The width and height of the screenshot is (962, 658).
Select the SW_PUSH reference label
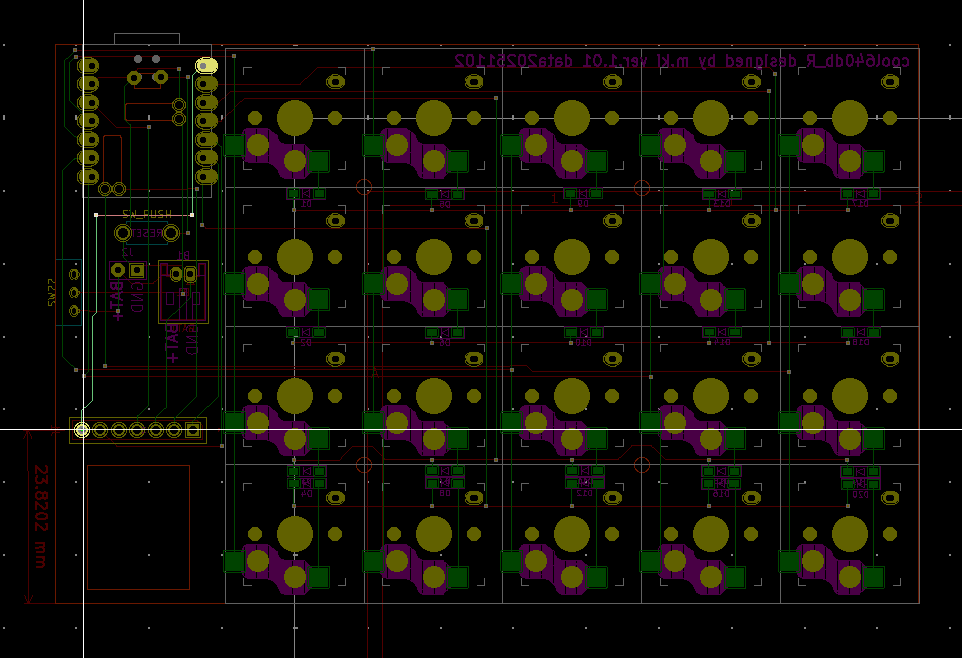pyautogui.click(x=146, y=214)
